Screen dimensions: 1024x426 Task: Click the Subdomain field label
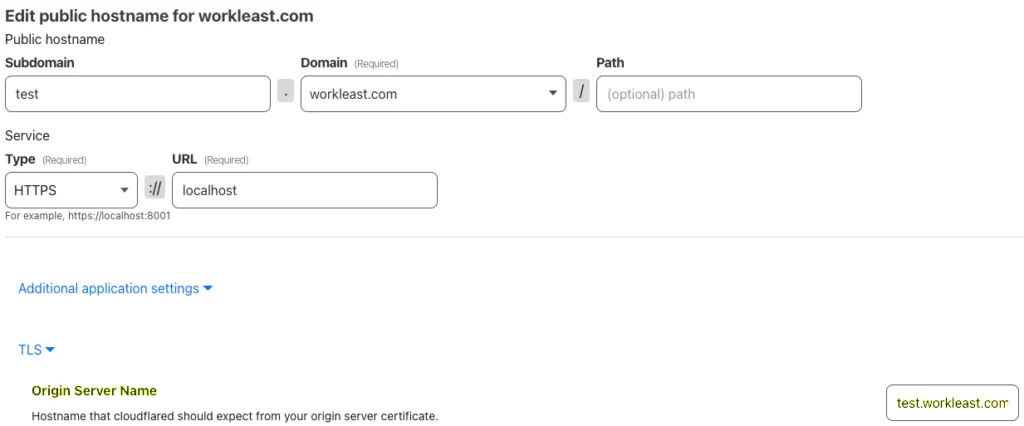pos(40,63)
